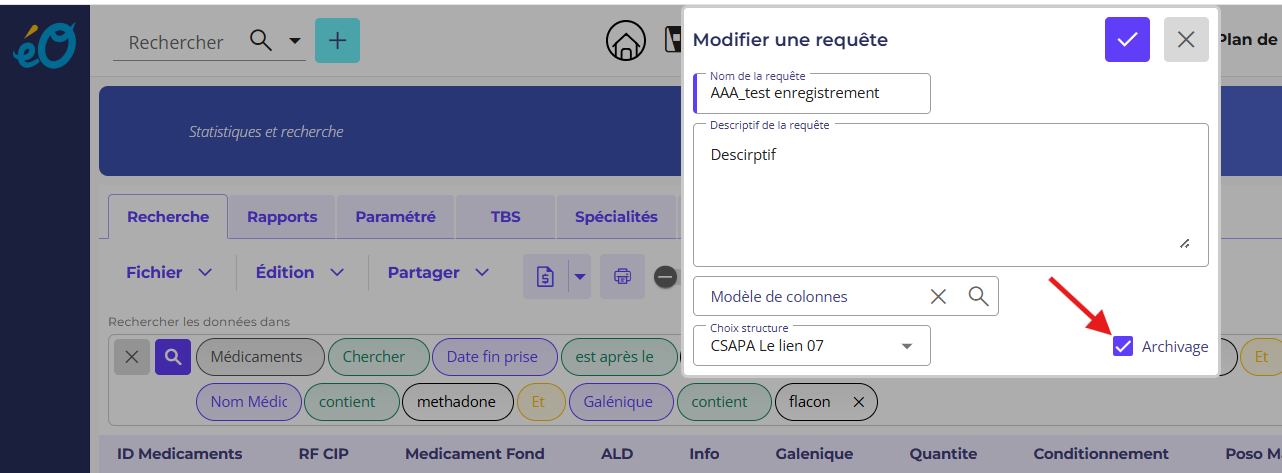Expand the Édition menu
Viewport: 1282px width, 473px height.
(x=300, y=272)
